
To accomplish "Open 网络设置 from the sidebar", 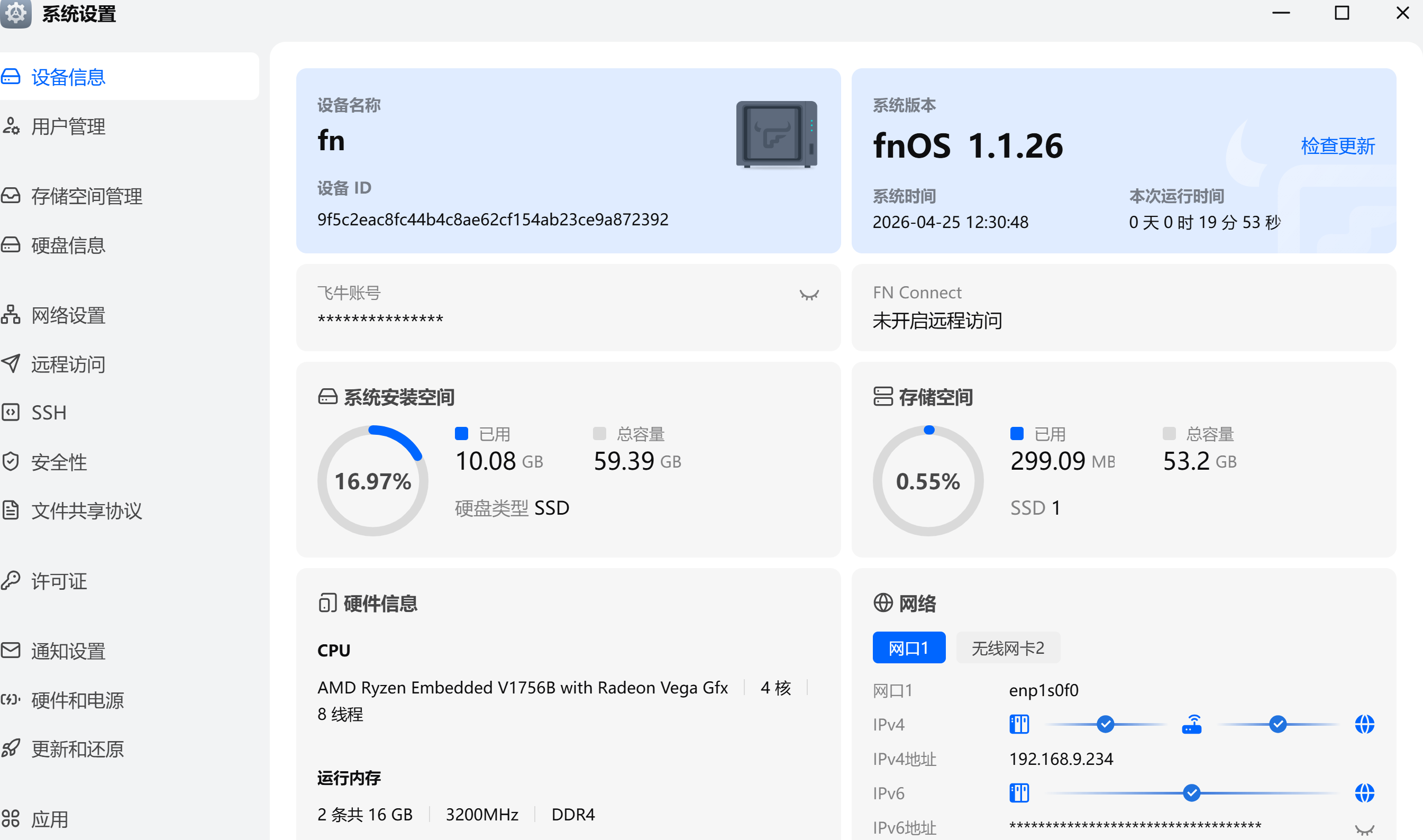I will click(x=67, y=315).
